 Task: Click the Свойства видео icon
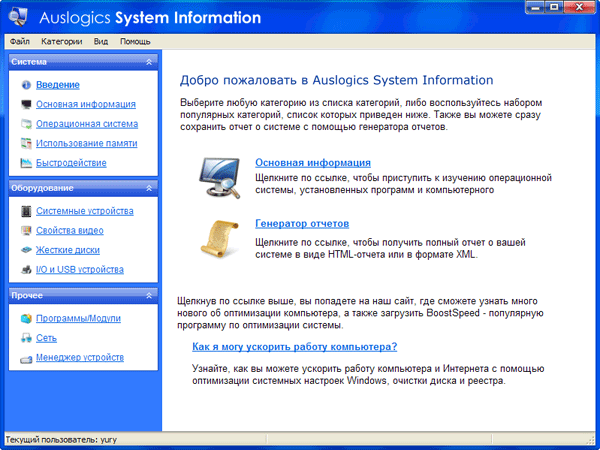point(26,231)
